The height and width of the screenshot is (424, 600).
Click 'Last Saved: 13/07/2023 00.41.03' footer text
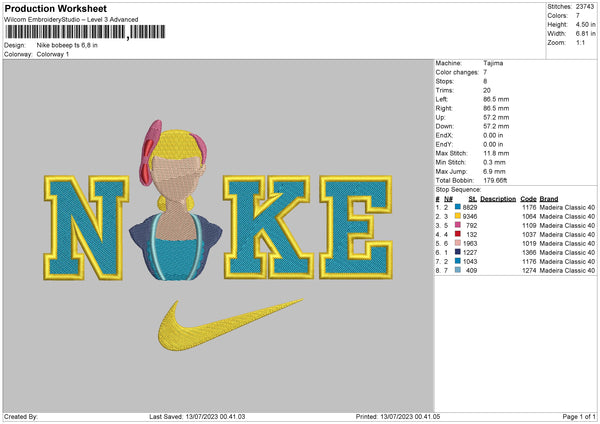197,417
